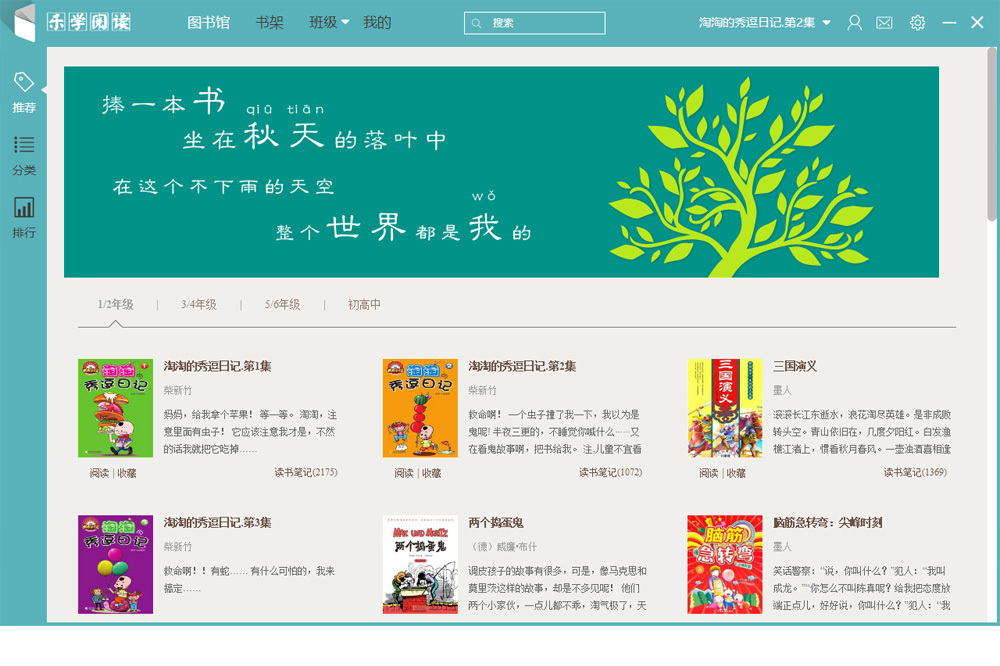Select the 3/4年级 grade tab

pyautogui.click(x=199, y=305)
